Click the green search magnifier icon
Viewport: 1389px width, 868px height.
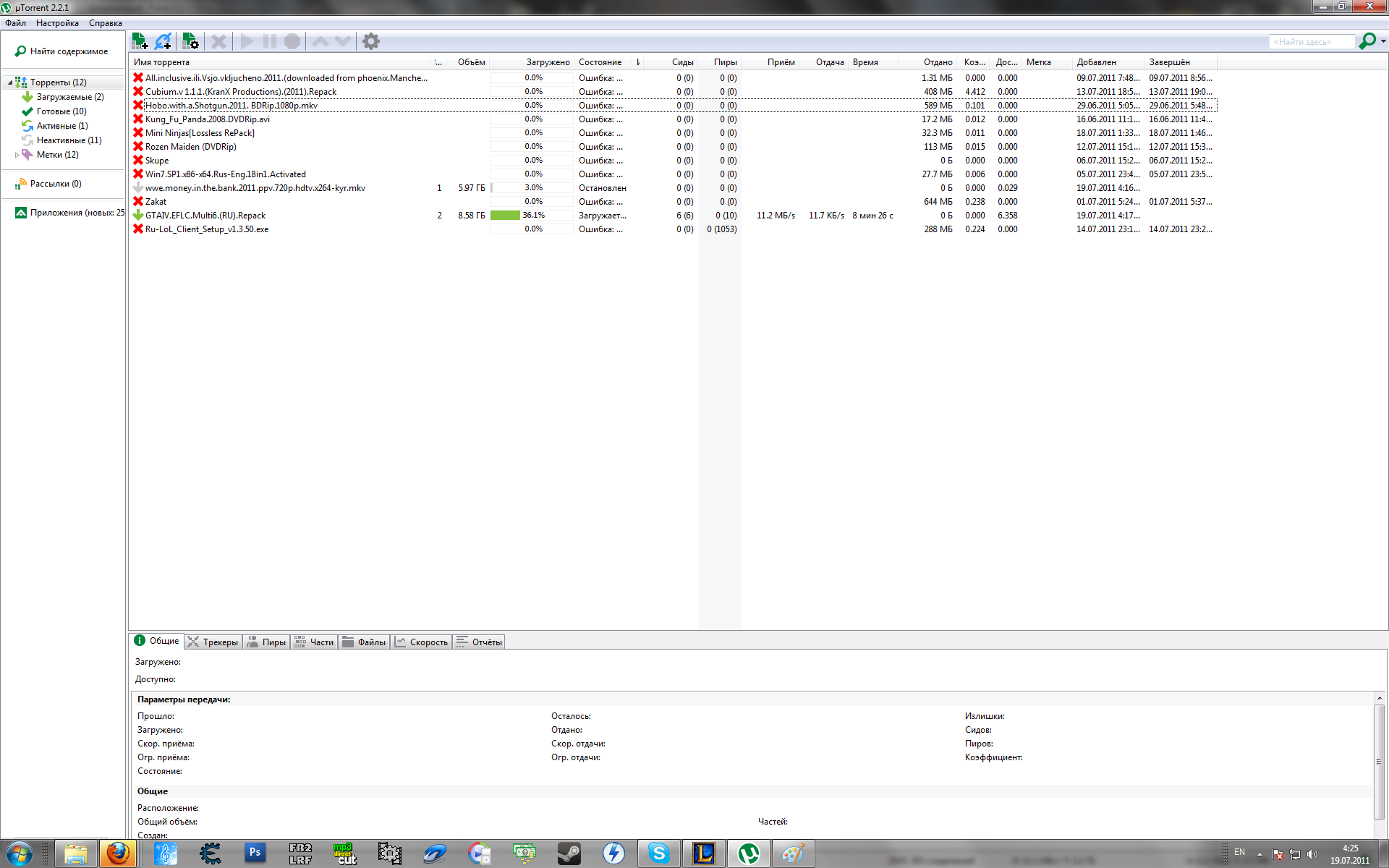pyautogui.click(x=1367, y=41)
